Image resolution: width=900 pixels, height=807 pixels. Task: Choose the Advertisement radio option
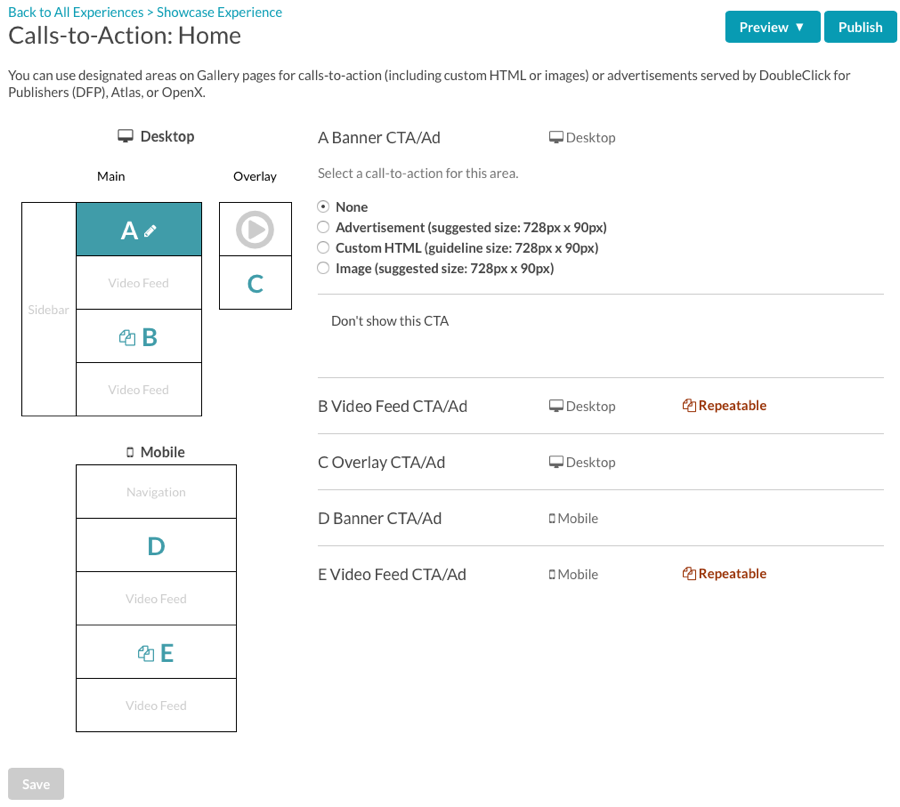(x=324, y=227)
